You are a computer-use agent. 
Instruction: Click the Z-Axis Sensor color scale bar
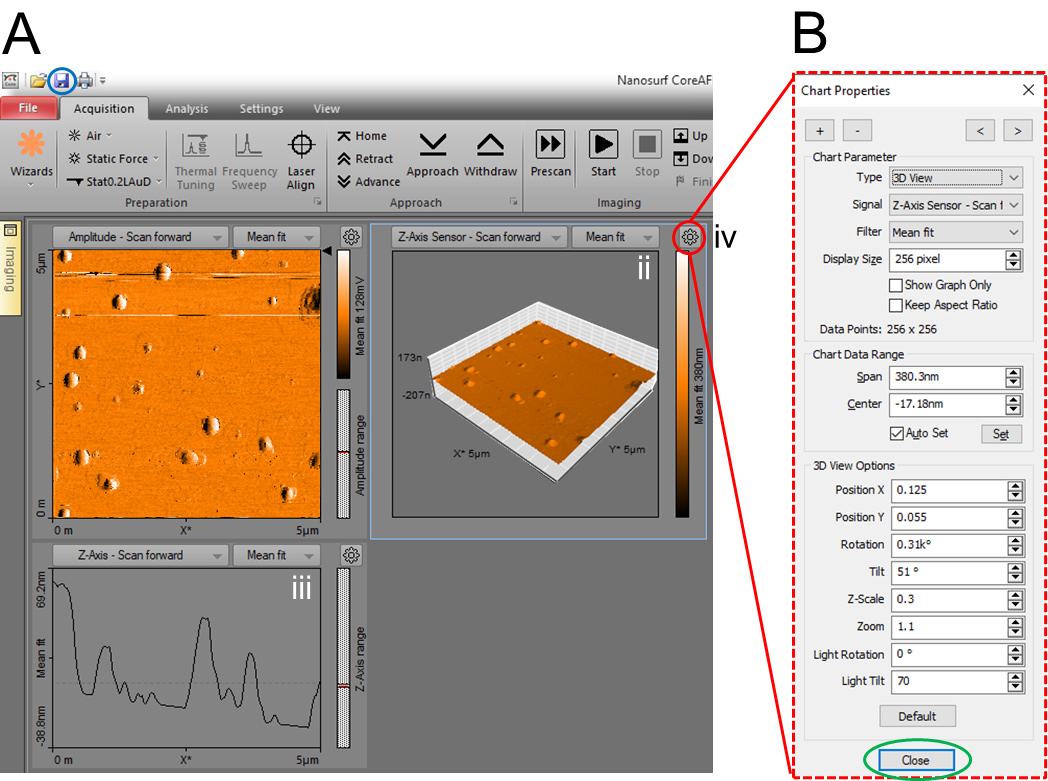pyautogui.click(x=682, y=385)
